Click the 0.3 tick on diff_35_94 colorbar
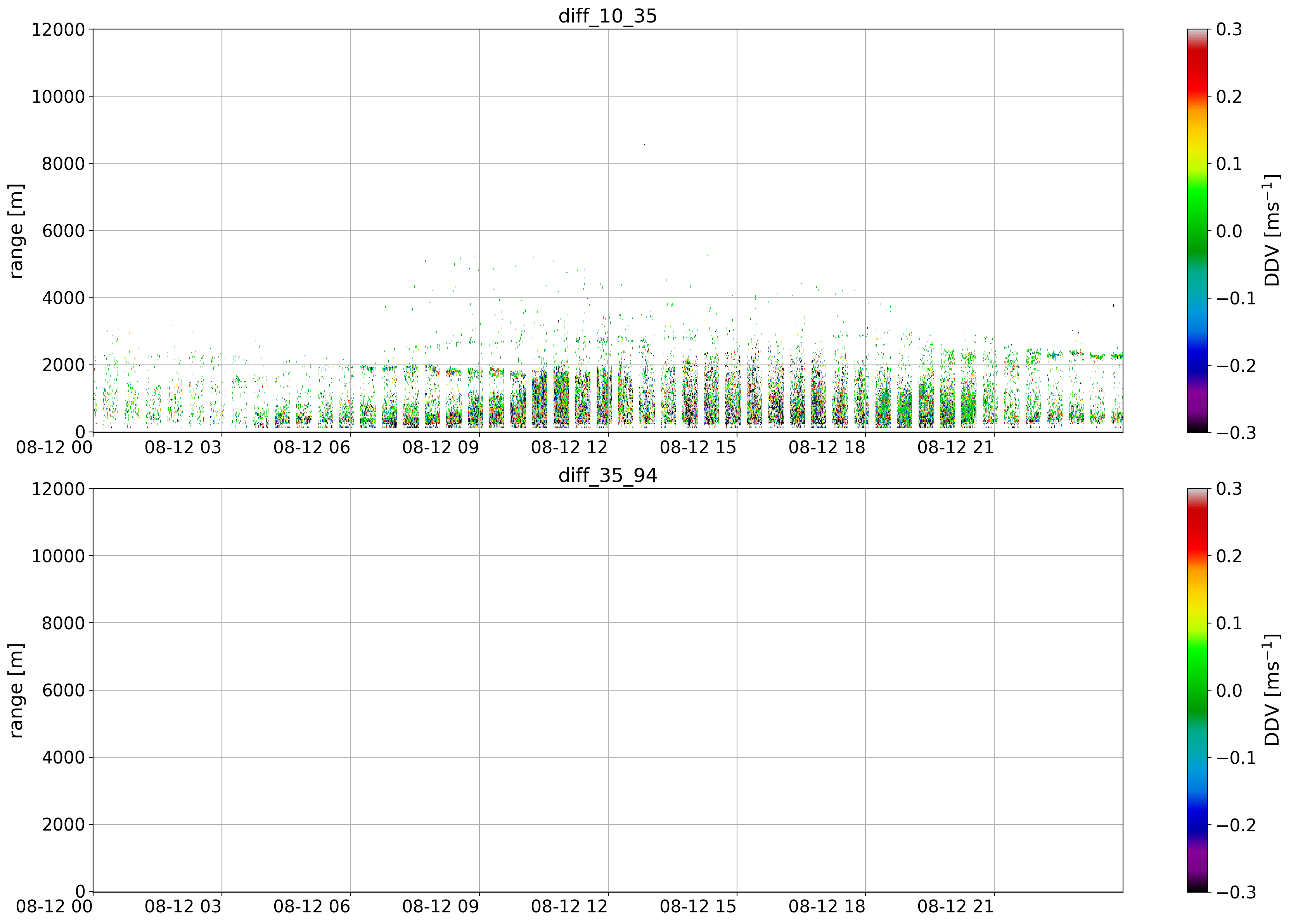Screen dimensions: 1291x924 (1229, 489)
